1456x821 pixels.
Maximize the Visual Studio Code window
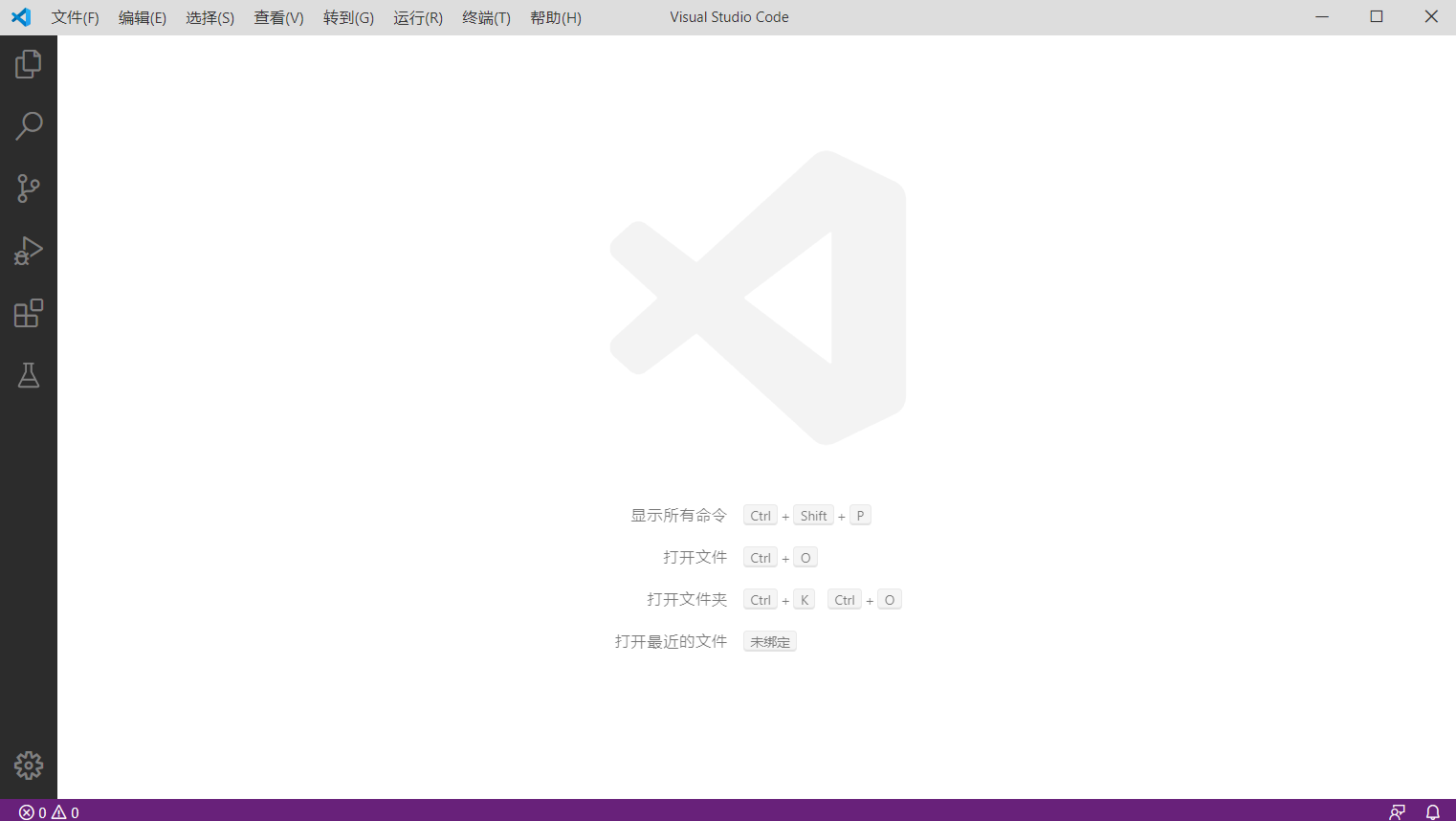tap(1377, 17)
